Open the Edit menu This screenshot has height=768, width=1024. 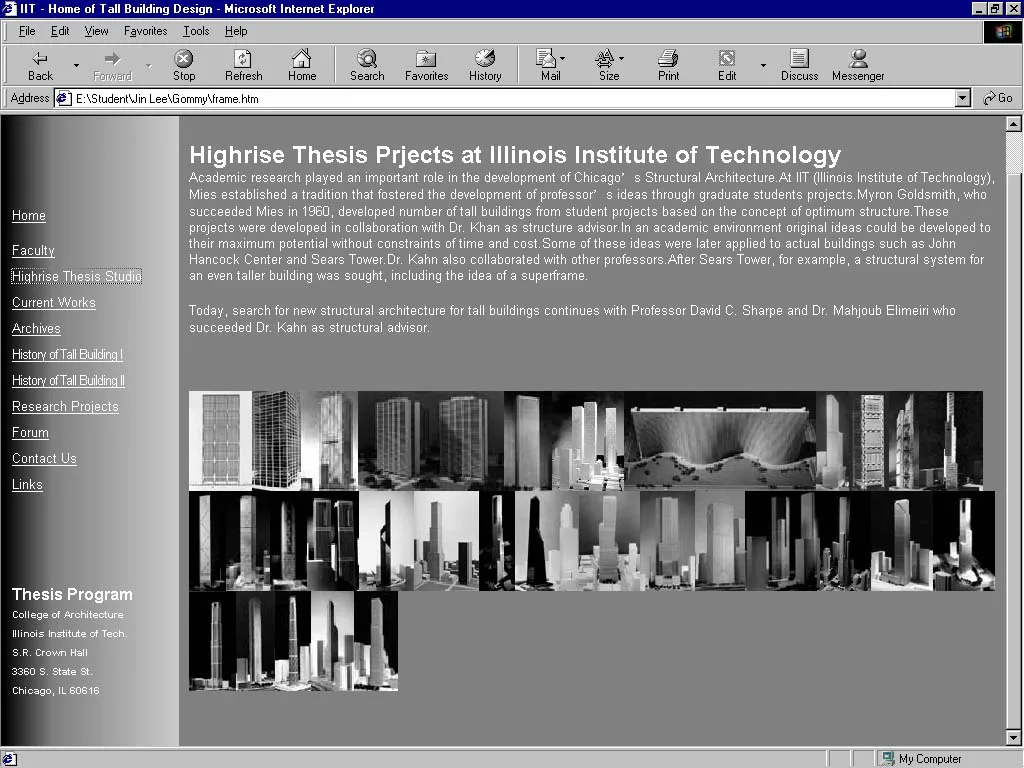[60, 31]
